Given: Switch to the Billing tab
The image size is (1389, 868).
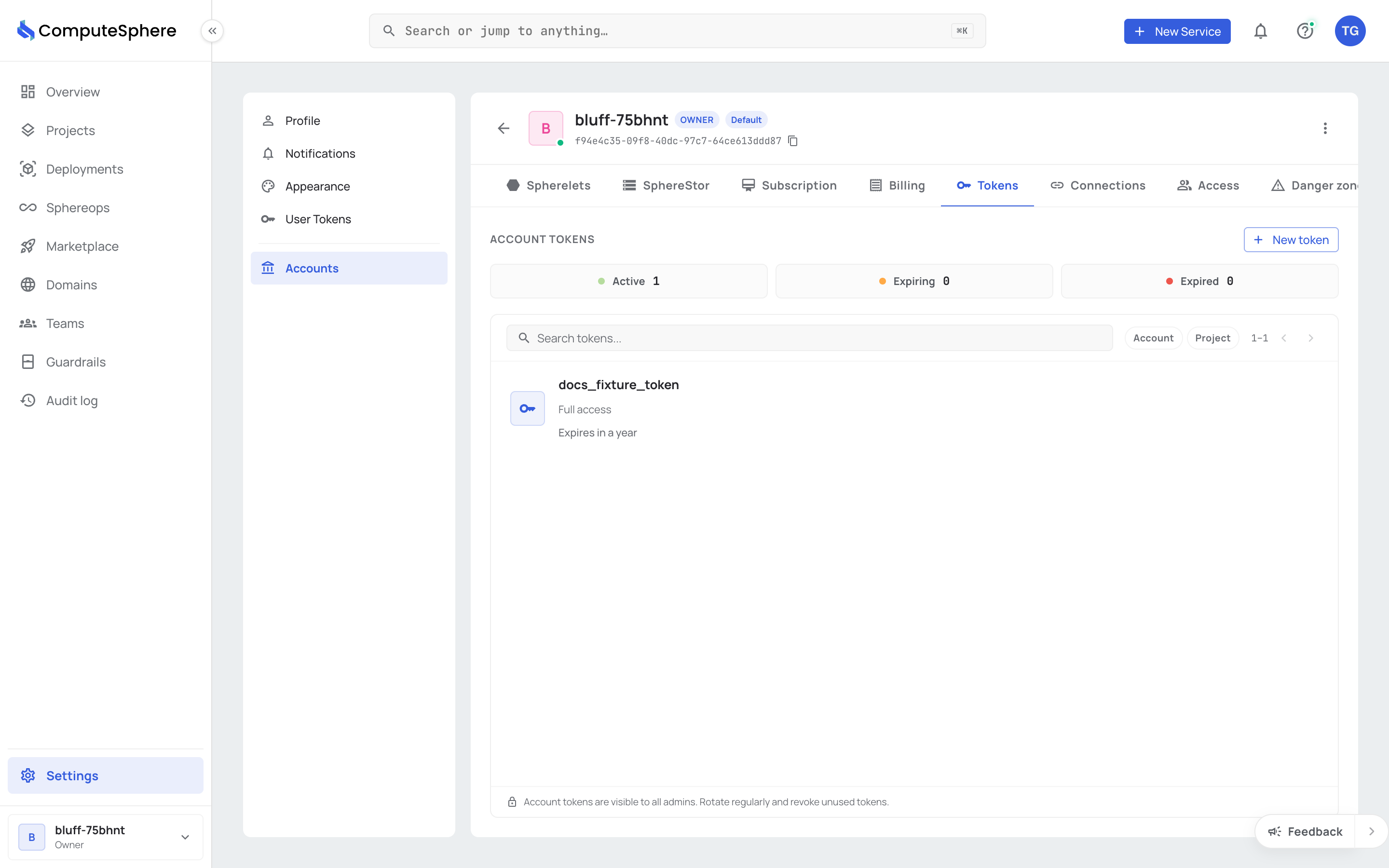Looking at the screenshot, I should click(x=897, y=186).
